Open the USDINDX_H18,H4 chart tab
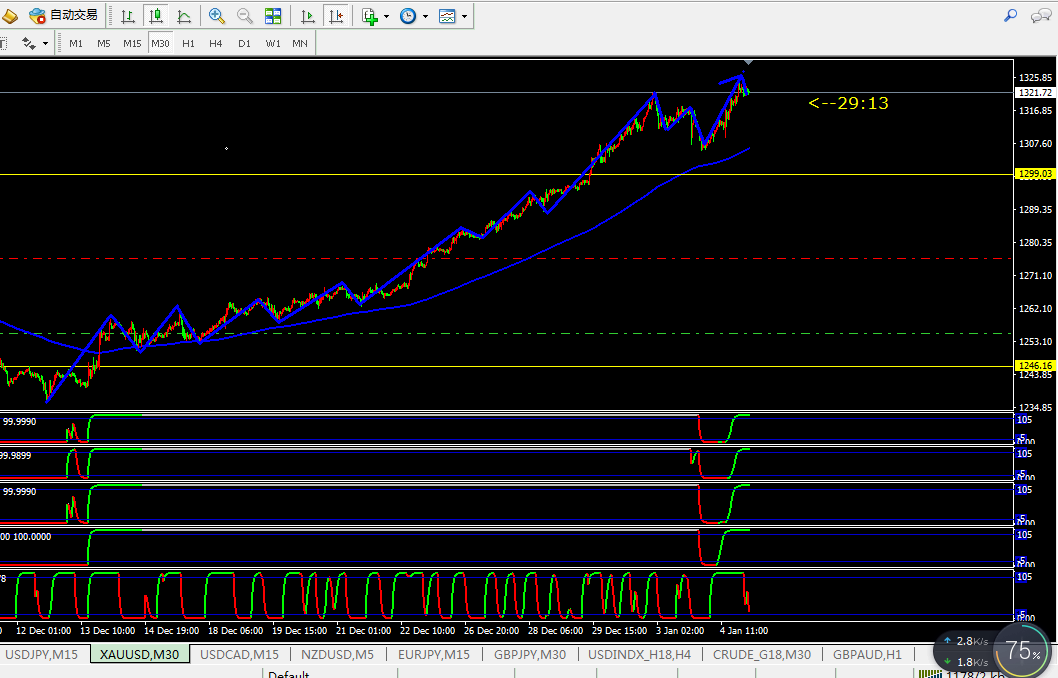Screen dimensions: 1058x678 point(639,654)
